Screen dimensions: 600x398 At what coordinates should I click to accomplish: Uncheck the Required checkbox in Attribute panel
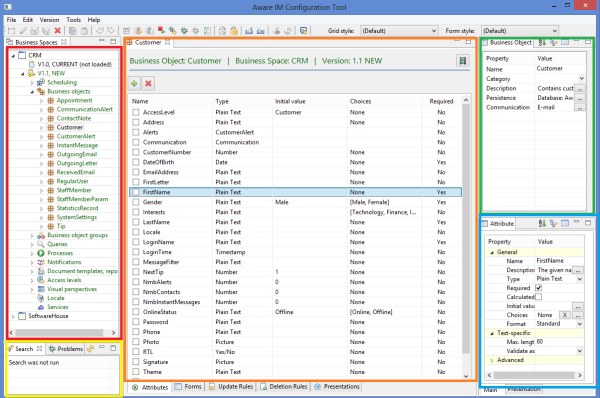[x=538, y=288]
